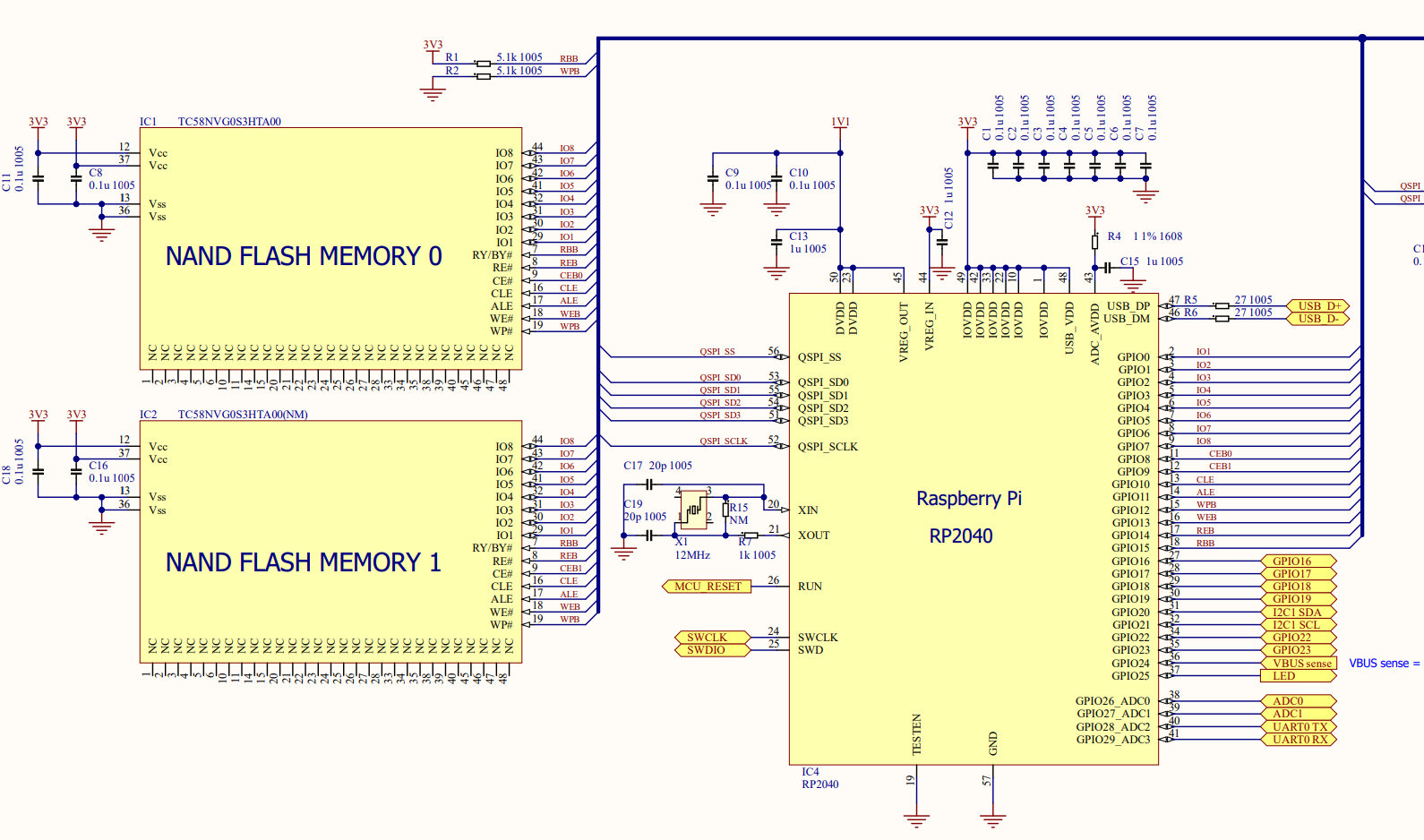Select the C8 capacitor near IC1

click(x=76, y=178)
